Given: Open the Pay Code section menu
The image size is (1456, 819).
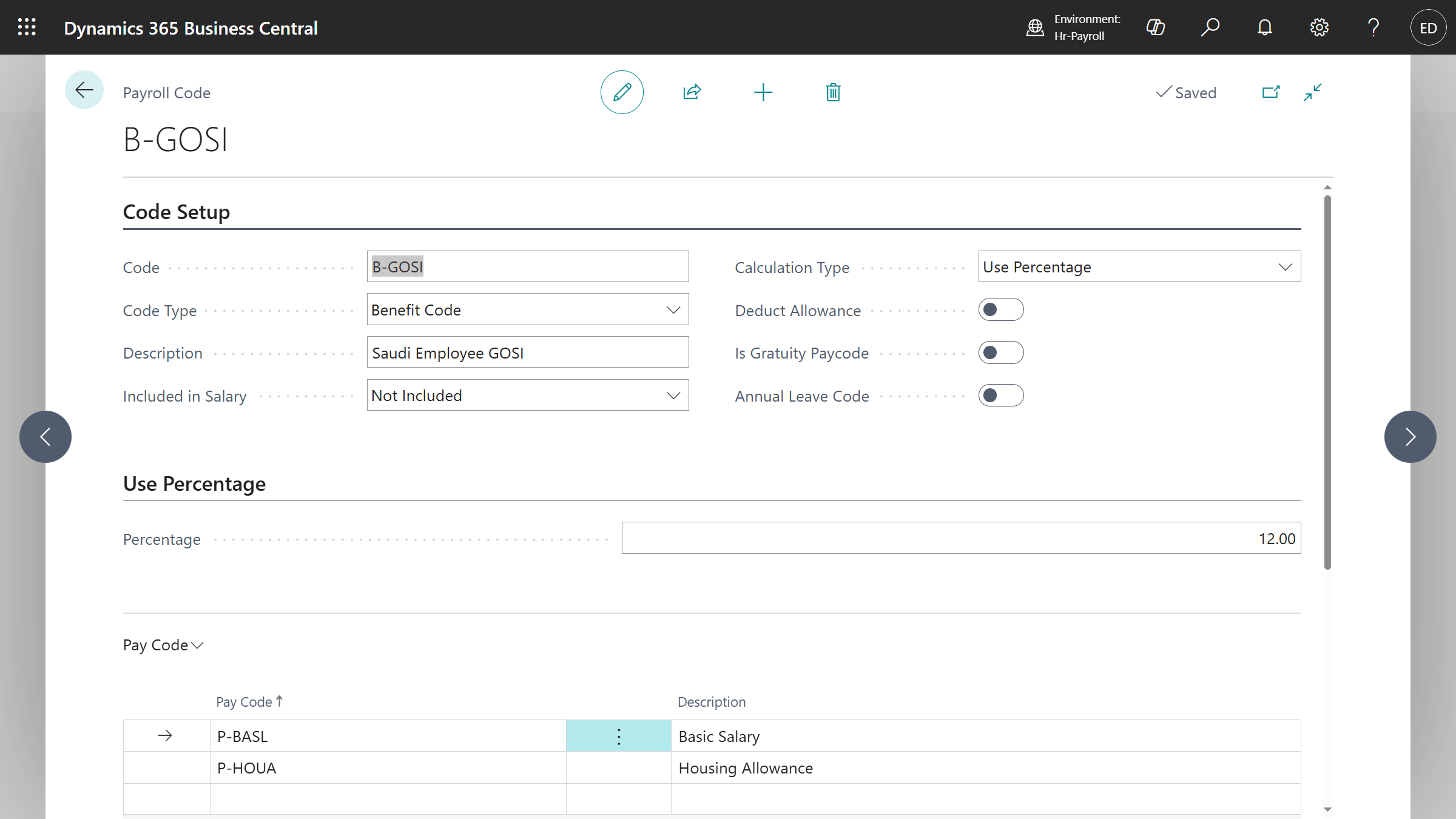Looking at the screenshot, I should click(x=163, y=645).
